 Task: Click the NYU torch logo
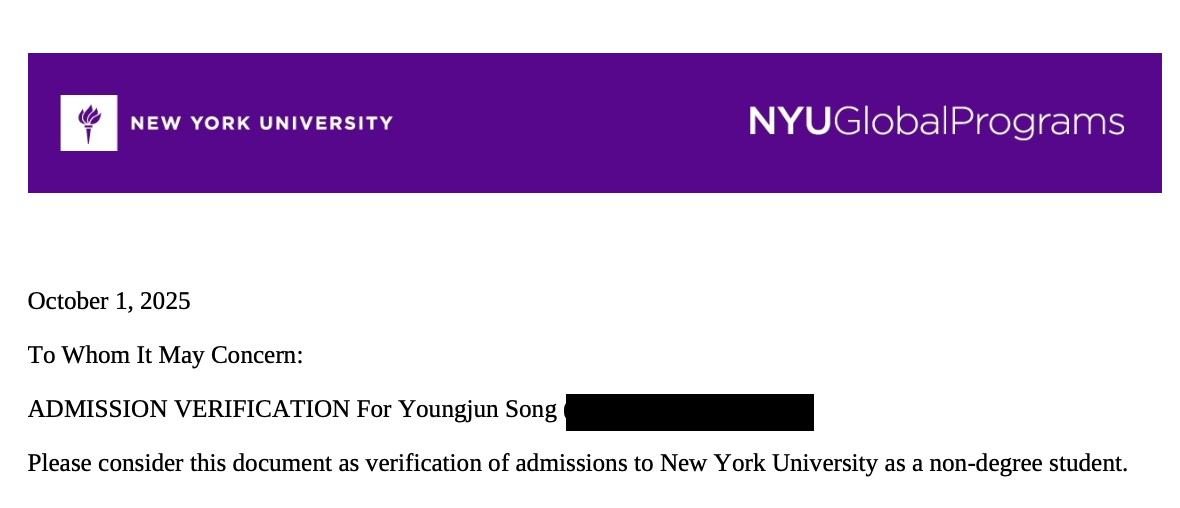click(89, 123)
